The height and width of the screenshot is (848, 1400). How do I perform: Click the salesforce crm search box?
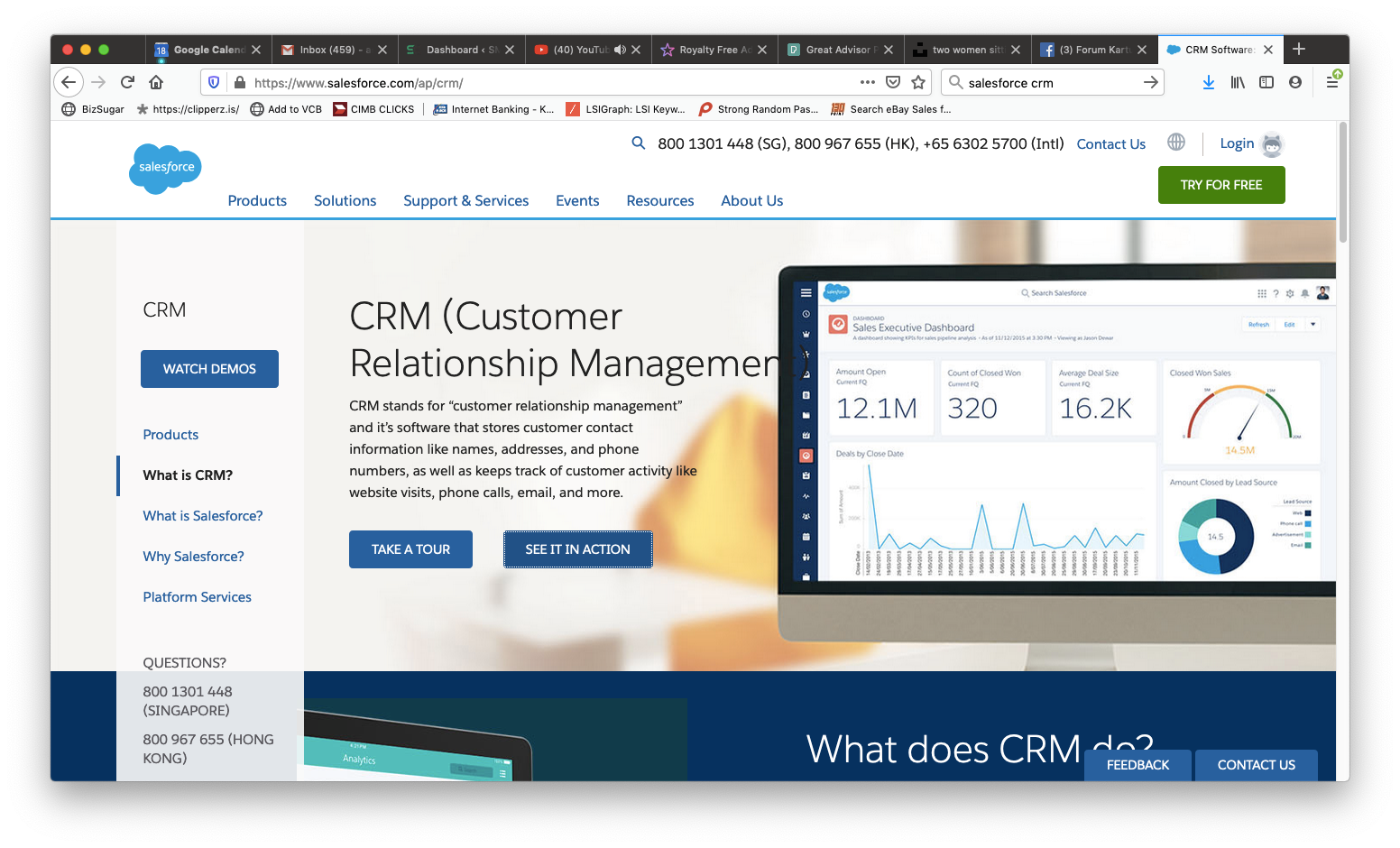[x=1051, y=82]
